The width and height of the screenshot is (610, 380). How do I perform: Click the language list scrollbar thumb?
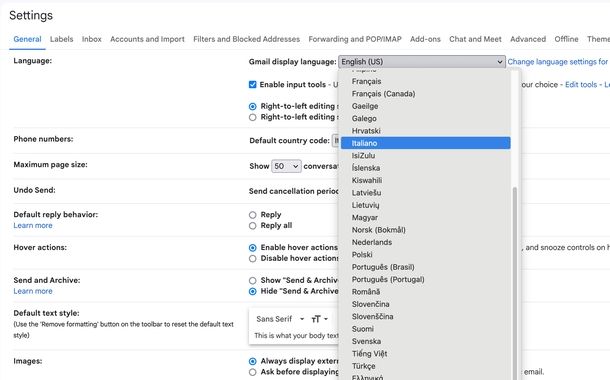point(515,283)
